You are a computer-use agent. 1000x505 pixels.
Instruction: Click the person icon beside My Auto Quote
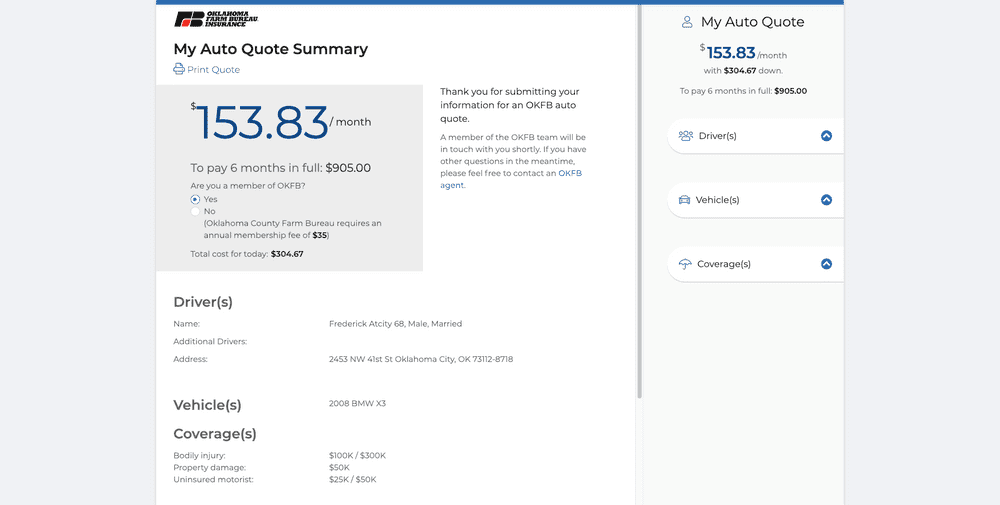[x=687, y=22]
